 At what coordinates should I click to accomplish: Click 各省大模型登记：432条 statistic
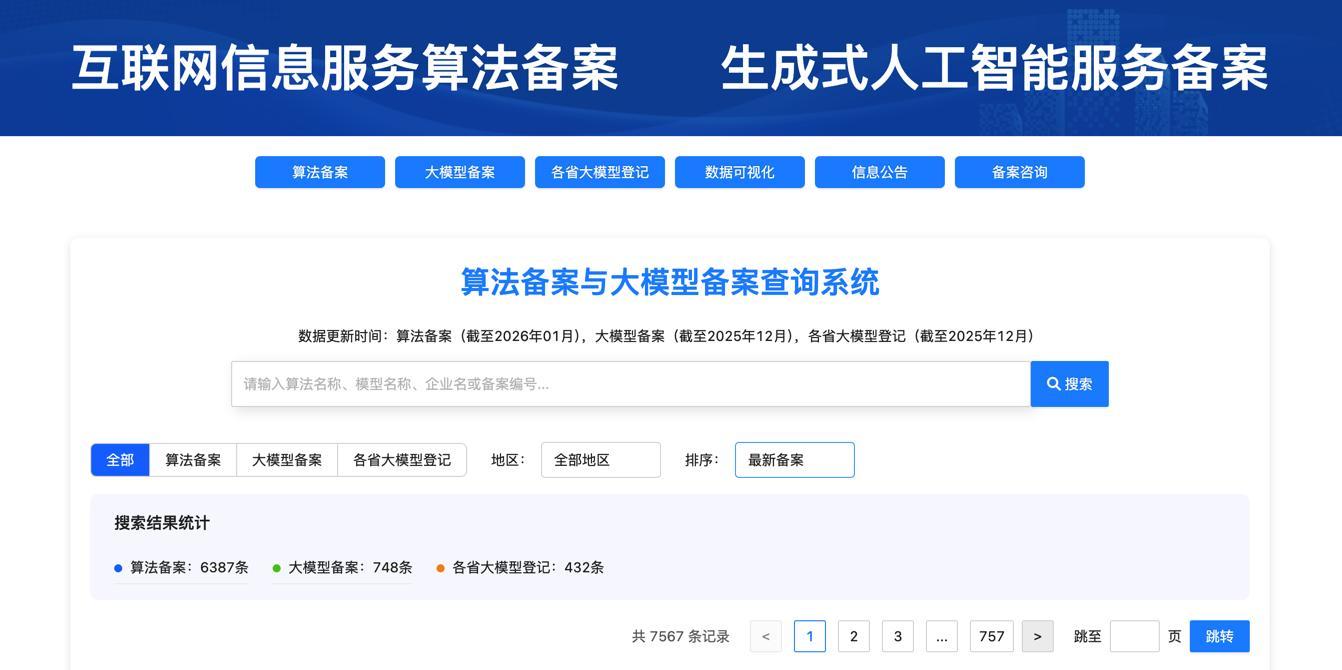click(520, 567)
